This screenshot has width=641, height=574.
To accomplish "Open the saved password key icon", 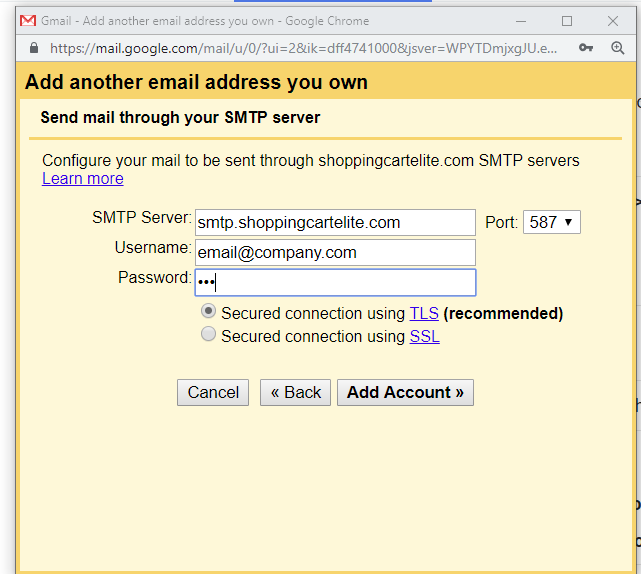I will pyautogui.click(x=586, y=48).
